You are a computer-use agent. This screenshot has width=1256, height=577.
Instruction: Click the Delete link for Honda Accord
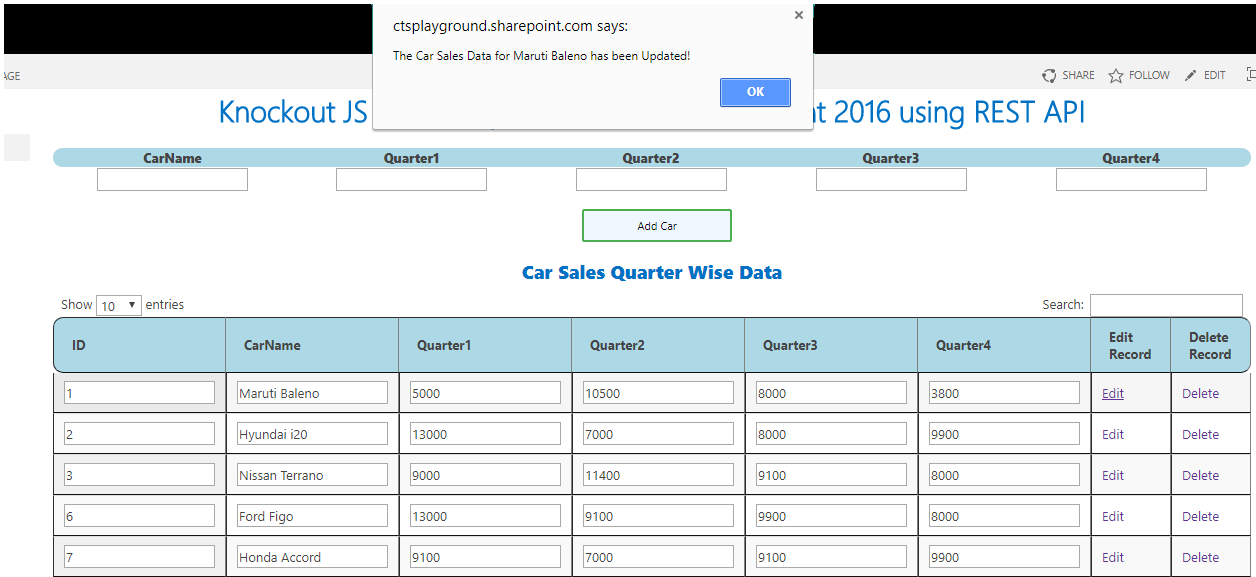point(1200,557)
